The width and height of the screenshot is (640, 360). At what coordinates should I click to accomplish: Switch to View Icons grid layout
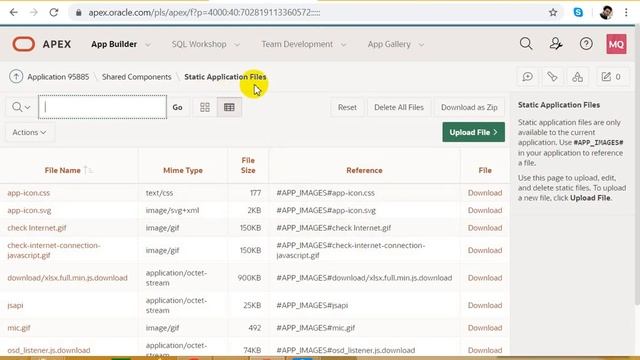205,107
